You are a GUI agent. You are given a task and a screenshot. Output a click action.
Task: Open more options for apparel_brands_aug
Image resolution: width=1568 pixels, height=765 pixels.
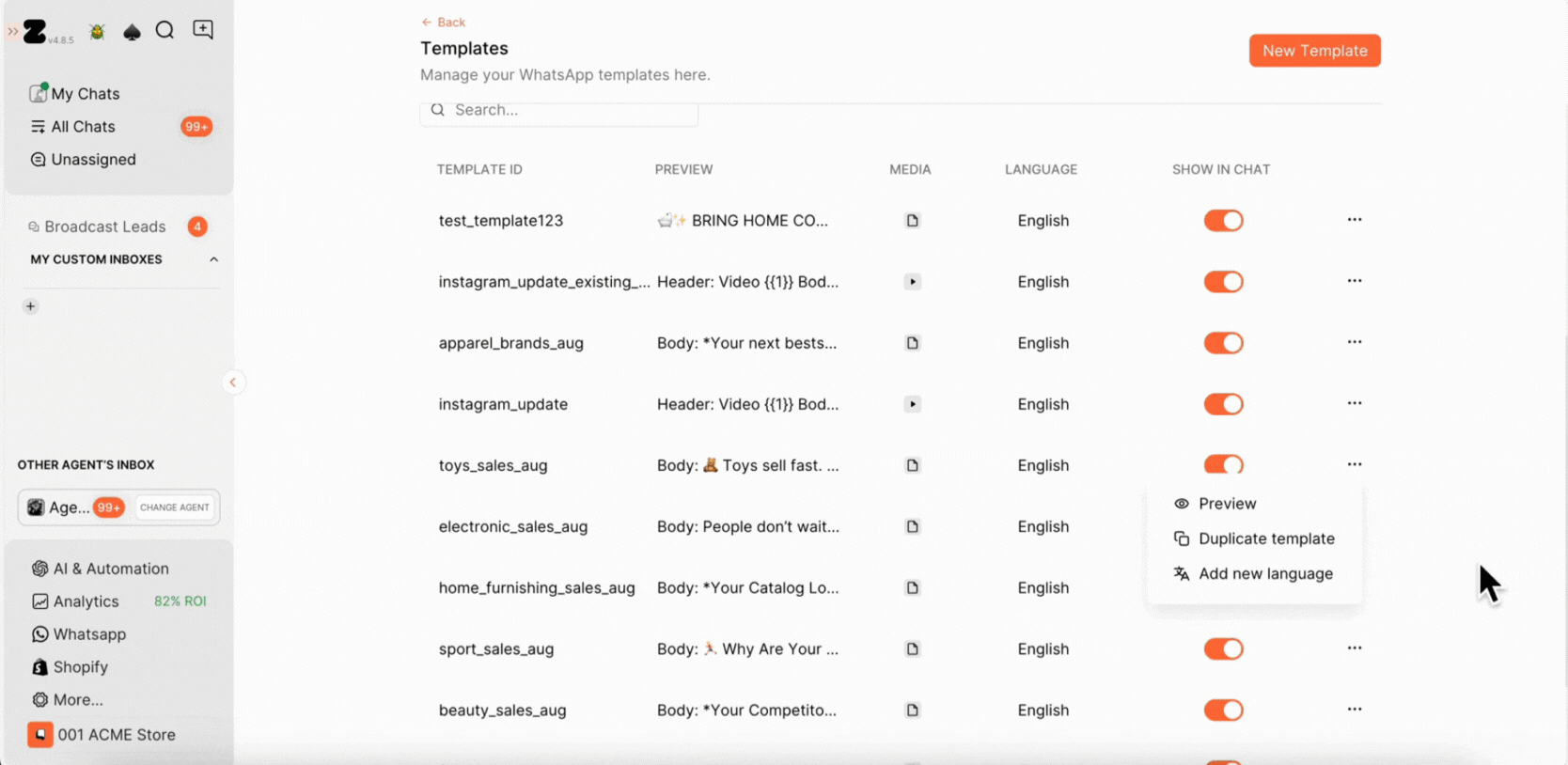click(x=1354, y=342)
